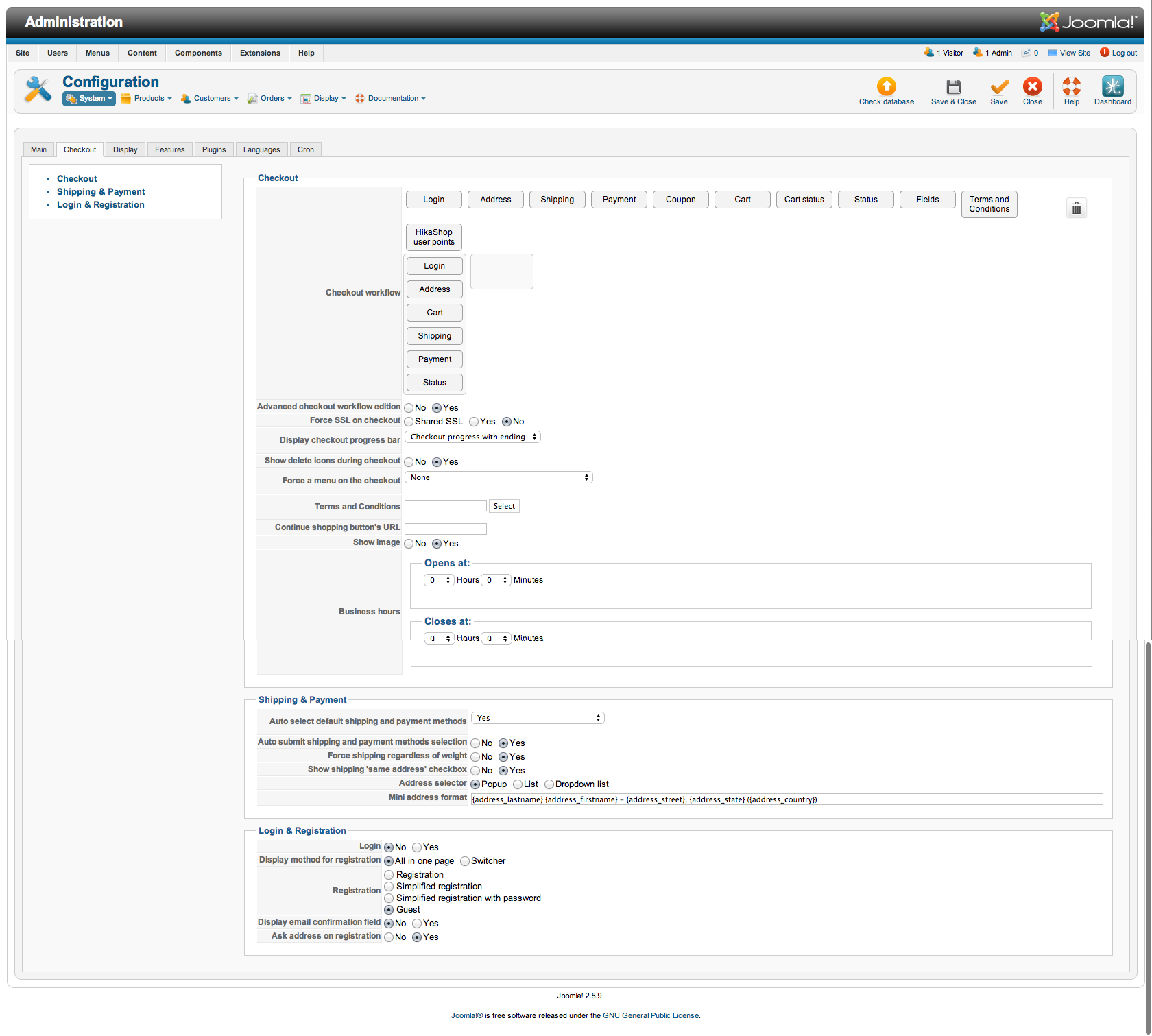Click the Select button for Terms and Conditions
The image size is (1152, 1036).
point(504,506)
